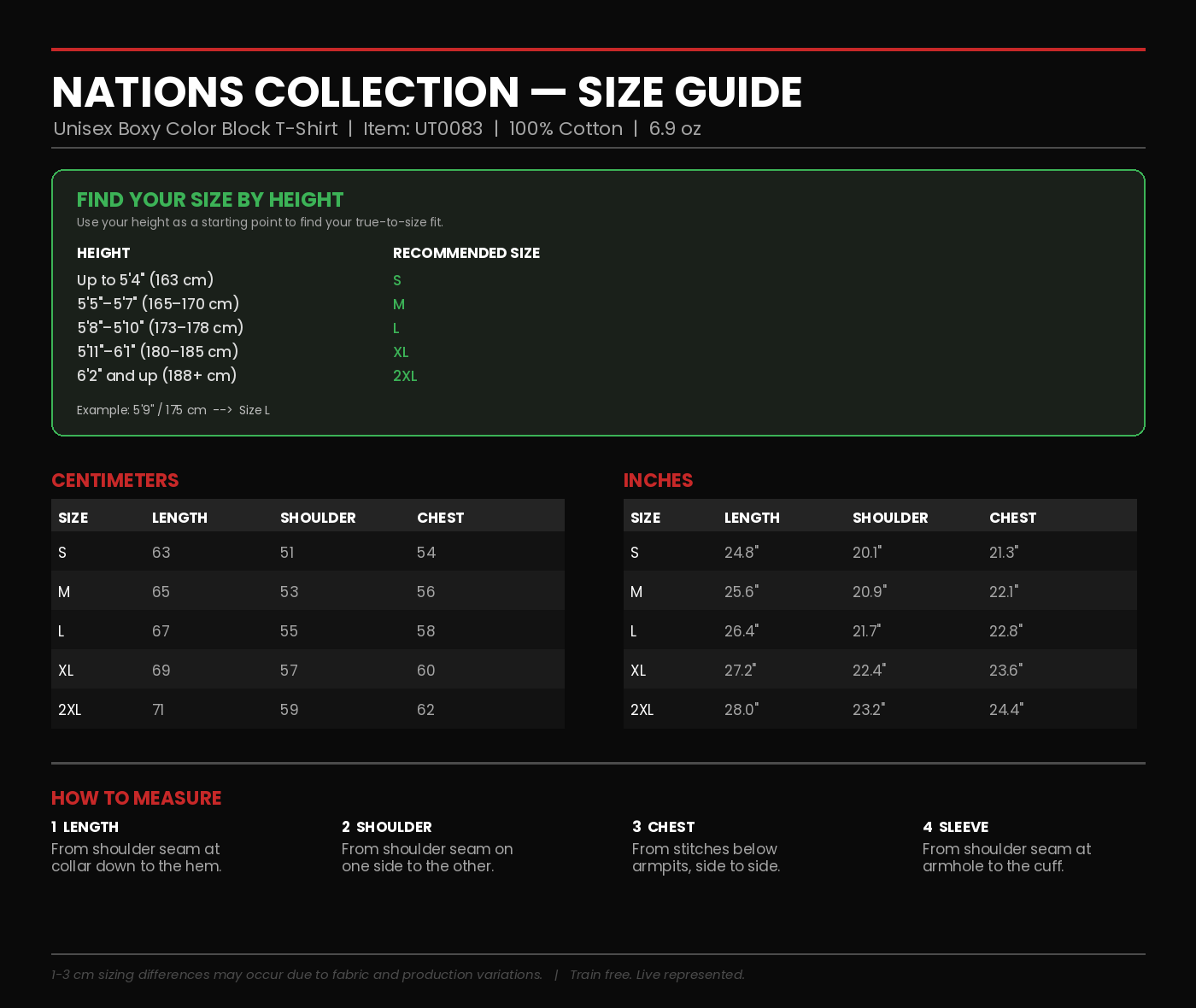Click size XL chest value '60'

(x=426, y=671)
